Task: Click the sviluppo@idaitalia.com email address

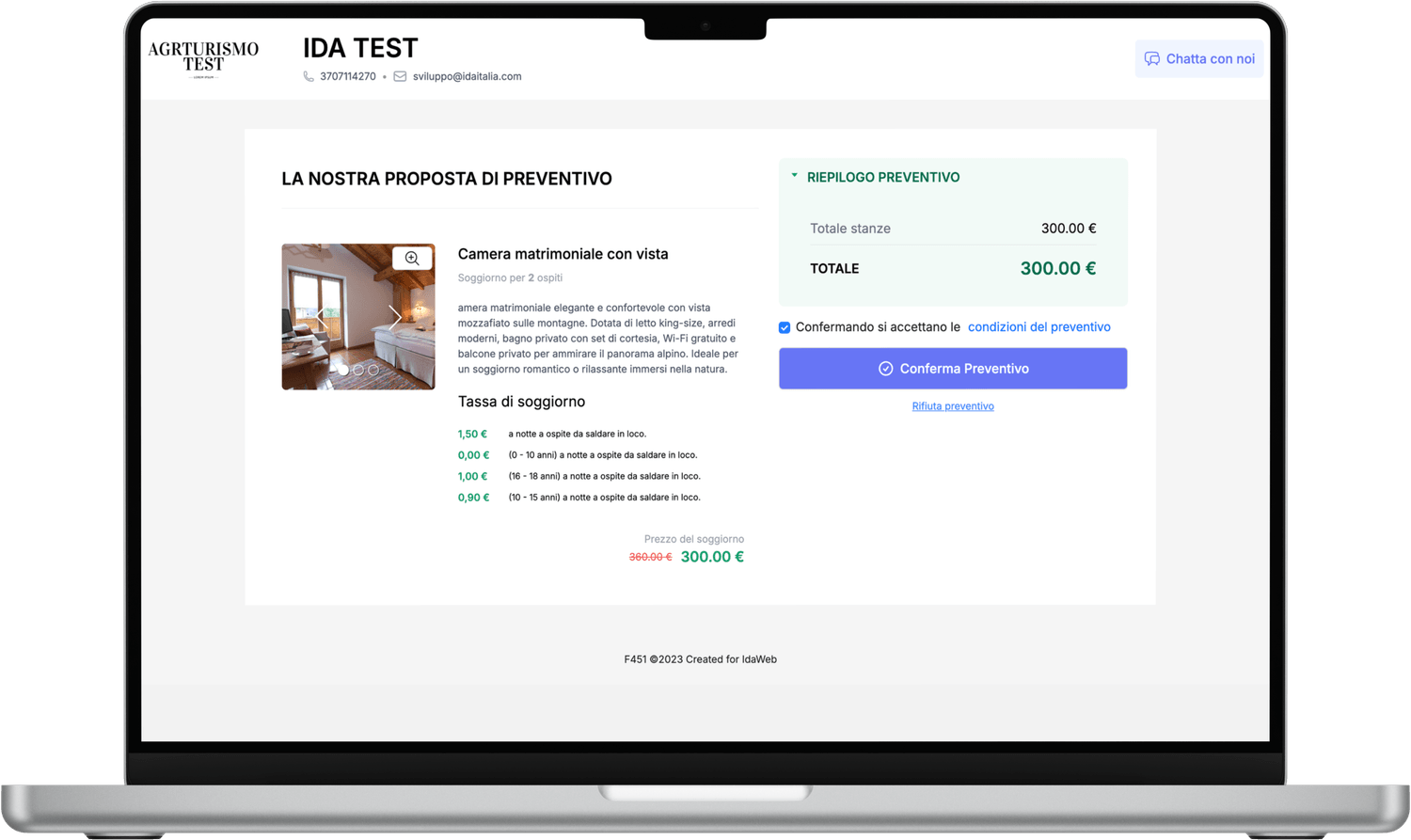Action: click(467, 76)
